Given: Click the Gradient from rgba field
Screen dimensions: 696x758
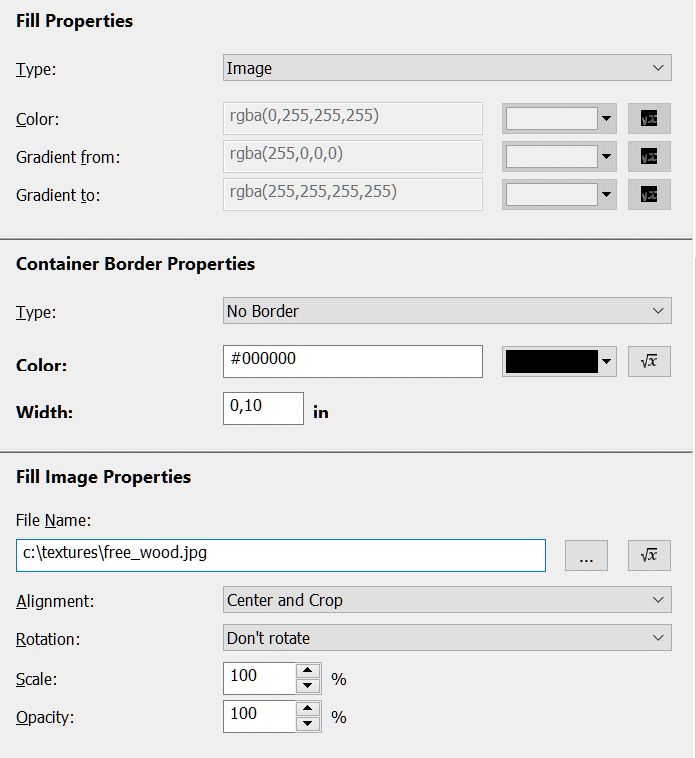Looking at the screenshot, I should 353,156.
